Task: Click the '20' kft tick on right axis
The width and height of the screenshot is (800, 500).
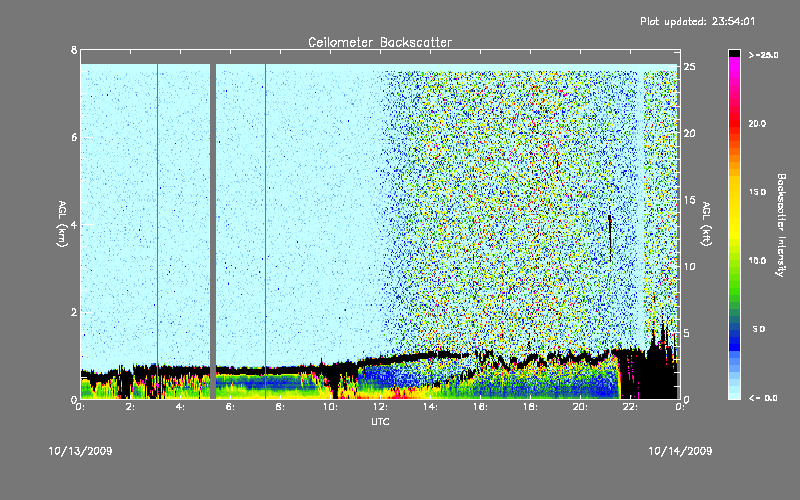Action: pos(690,133)
